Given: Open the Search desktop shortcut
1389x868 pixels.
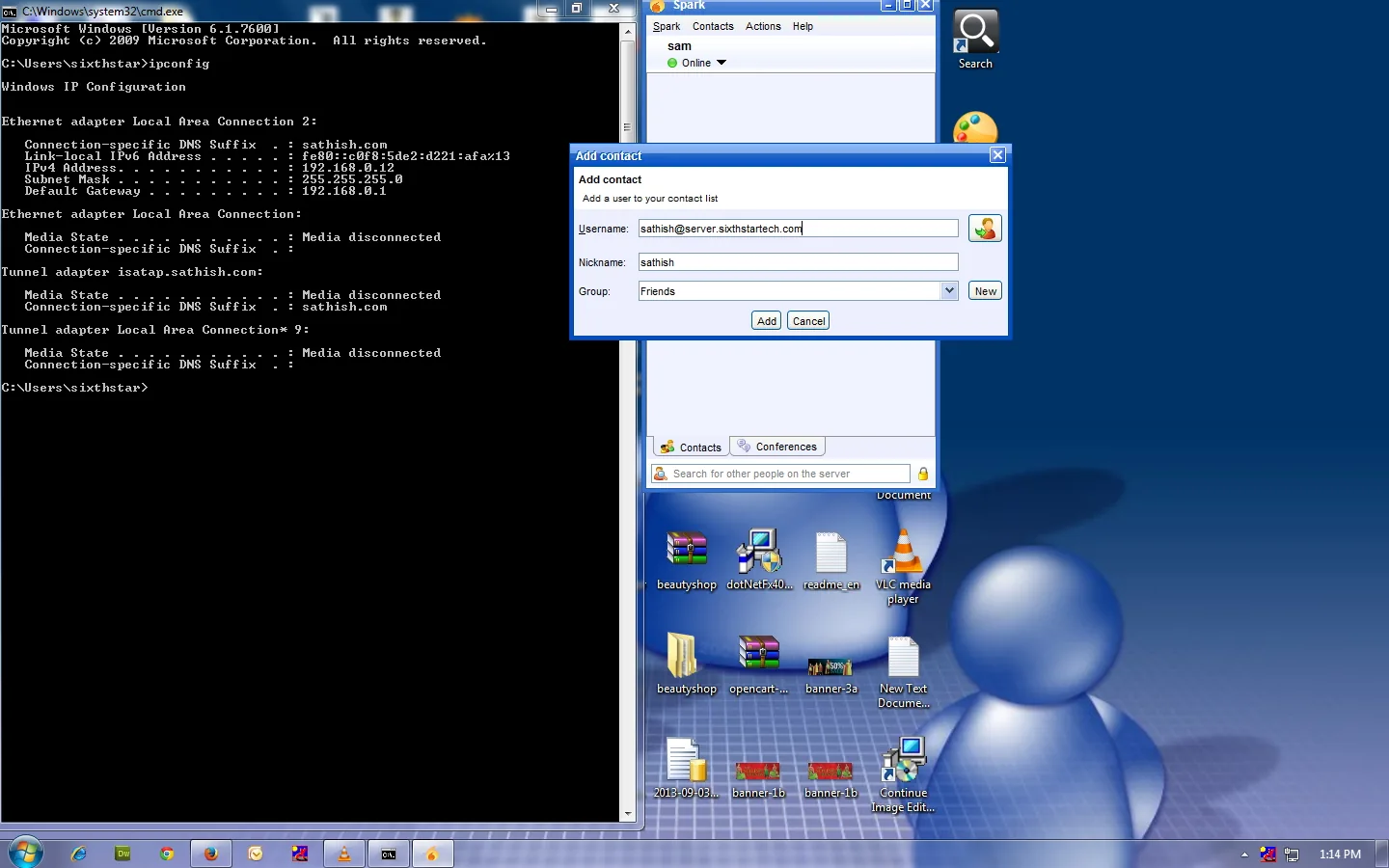Looking at the screenshot, I should pos(975,40).
